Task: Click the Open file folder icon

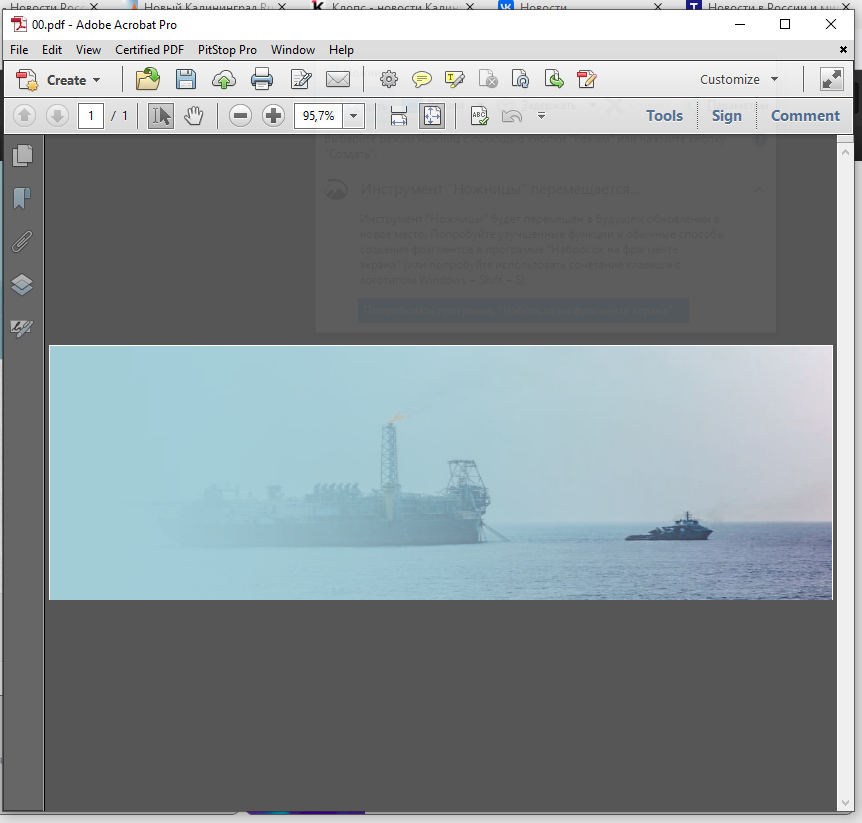Action: click(x=148, y=80)
